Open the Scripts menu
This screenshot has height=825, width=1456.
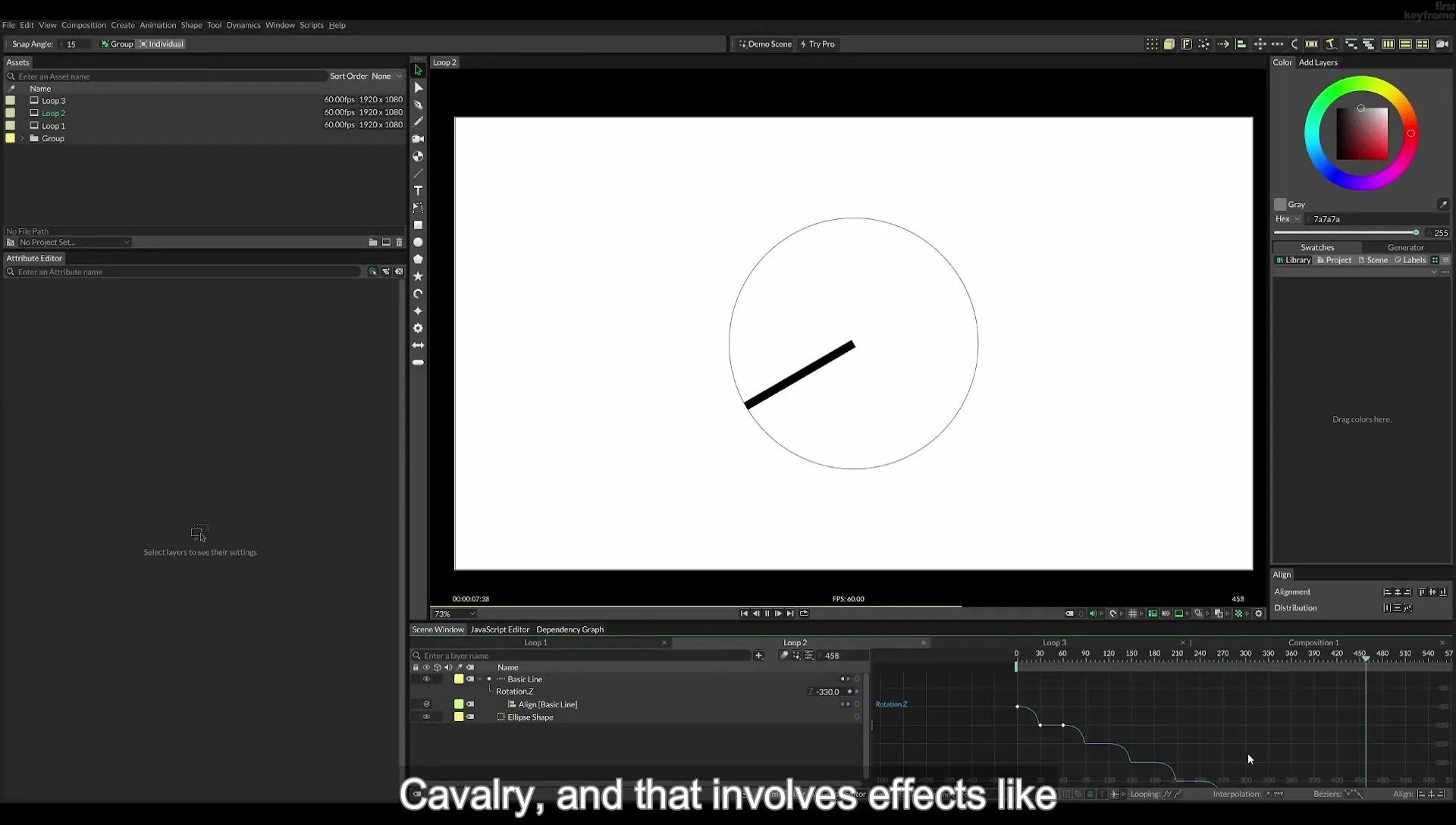311,25
